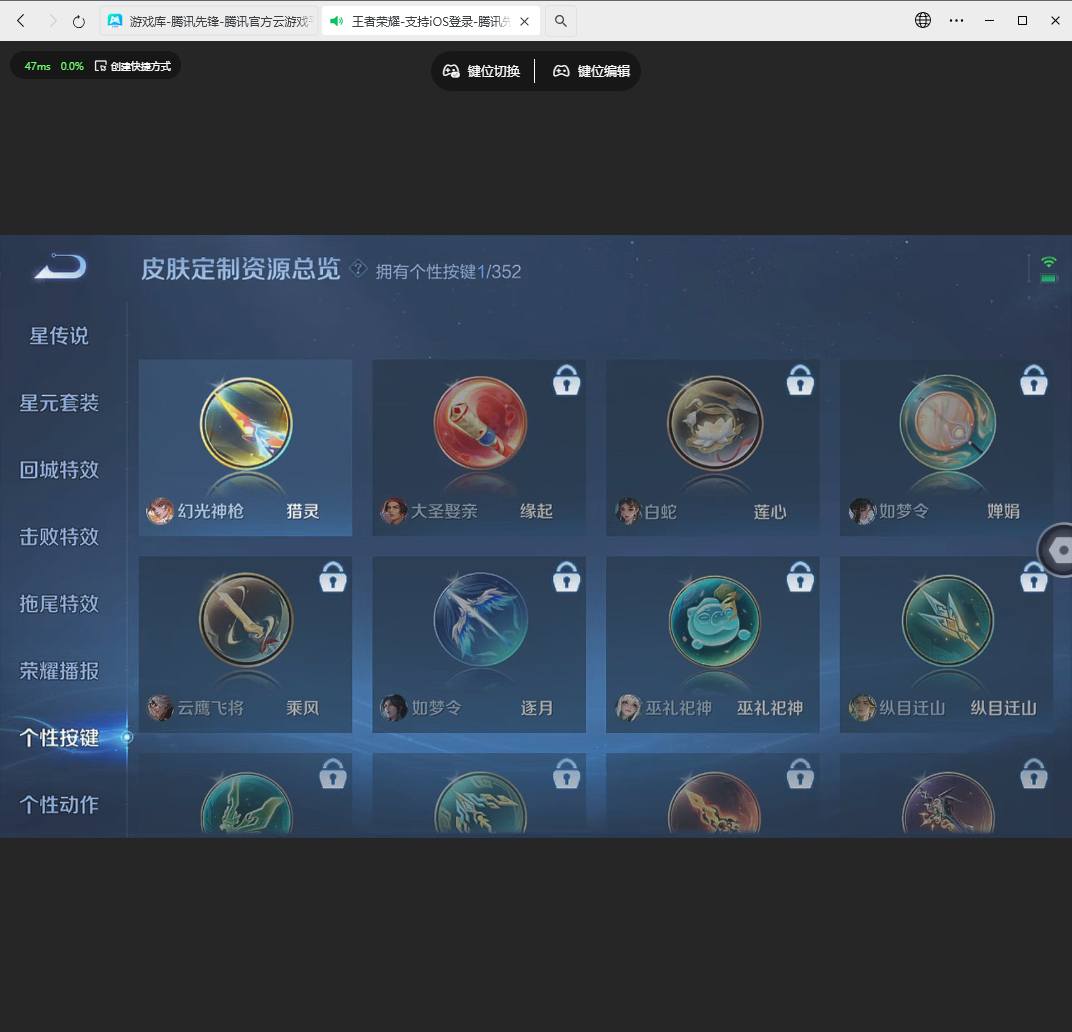The image size is (1072, 1032).
Task: Click the lock icon on 巫礼祀神 item
Action: click(800, 577)
